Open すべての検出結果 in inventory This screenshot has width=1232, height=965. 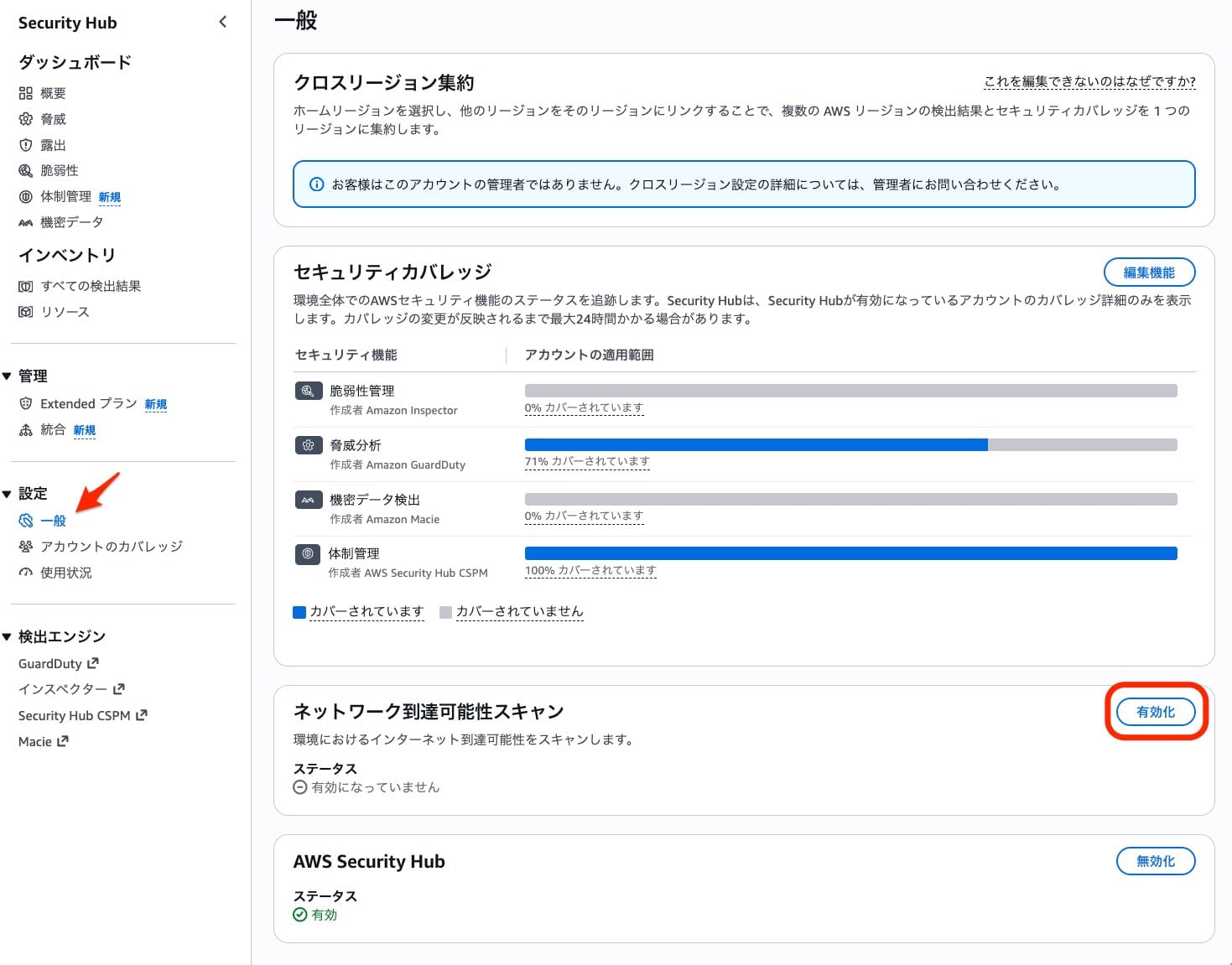click(x=91, y=286)
